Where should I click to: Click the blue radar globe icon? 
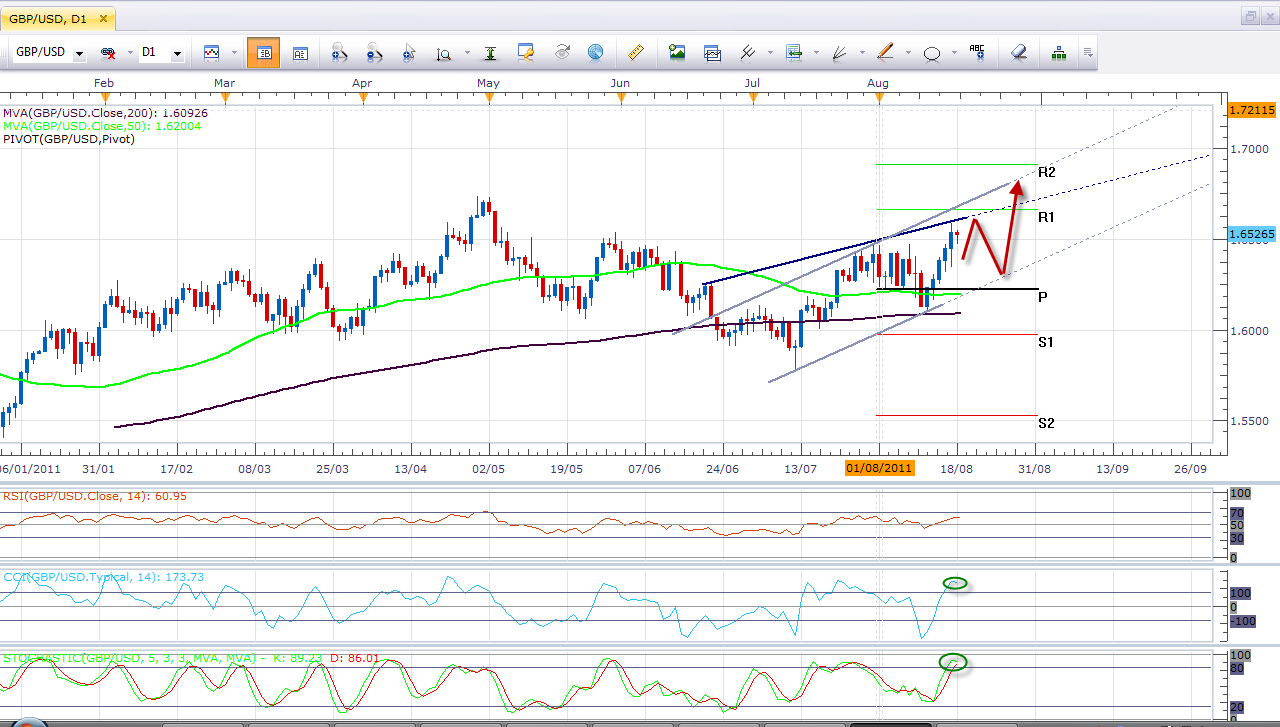(596, 53)
